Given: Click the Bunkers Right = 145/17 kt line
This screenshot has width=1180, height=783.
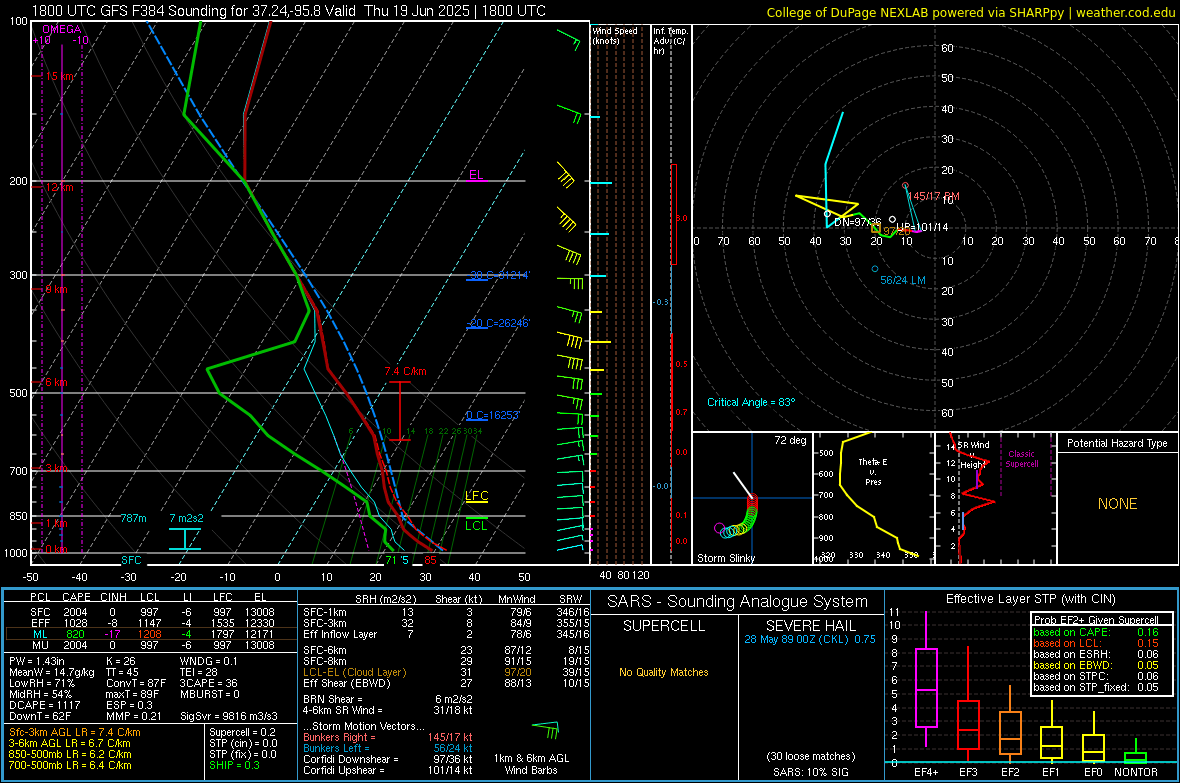Looking at the screenshot, I should tap(388, 737).
